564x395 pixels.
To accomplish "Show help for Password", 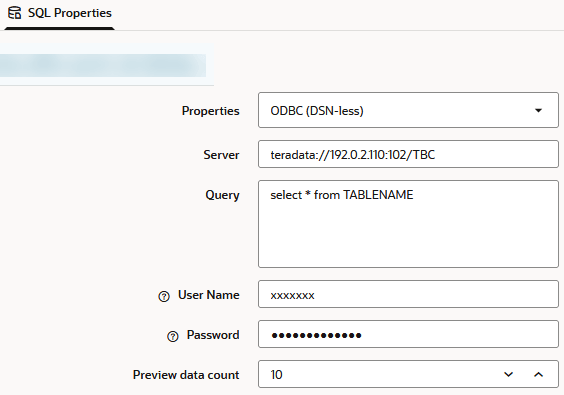I will [x=173, y=336].
